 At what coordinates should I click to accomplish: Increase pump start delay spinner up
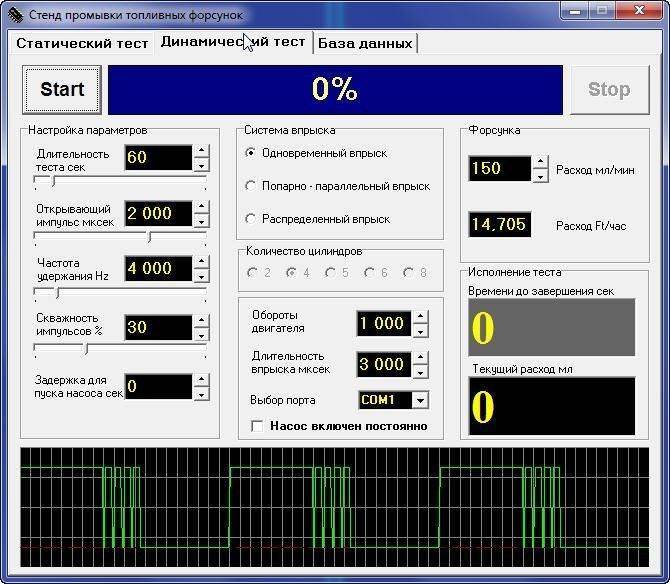[x=202, y=380]
